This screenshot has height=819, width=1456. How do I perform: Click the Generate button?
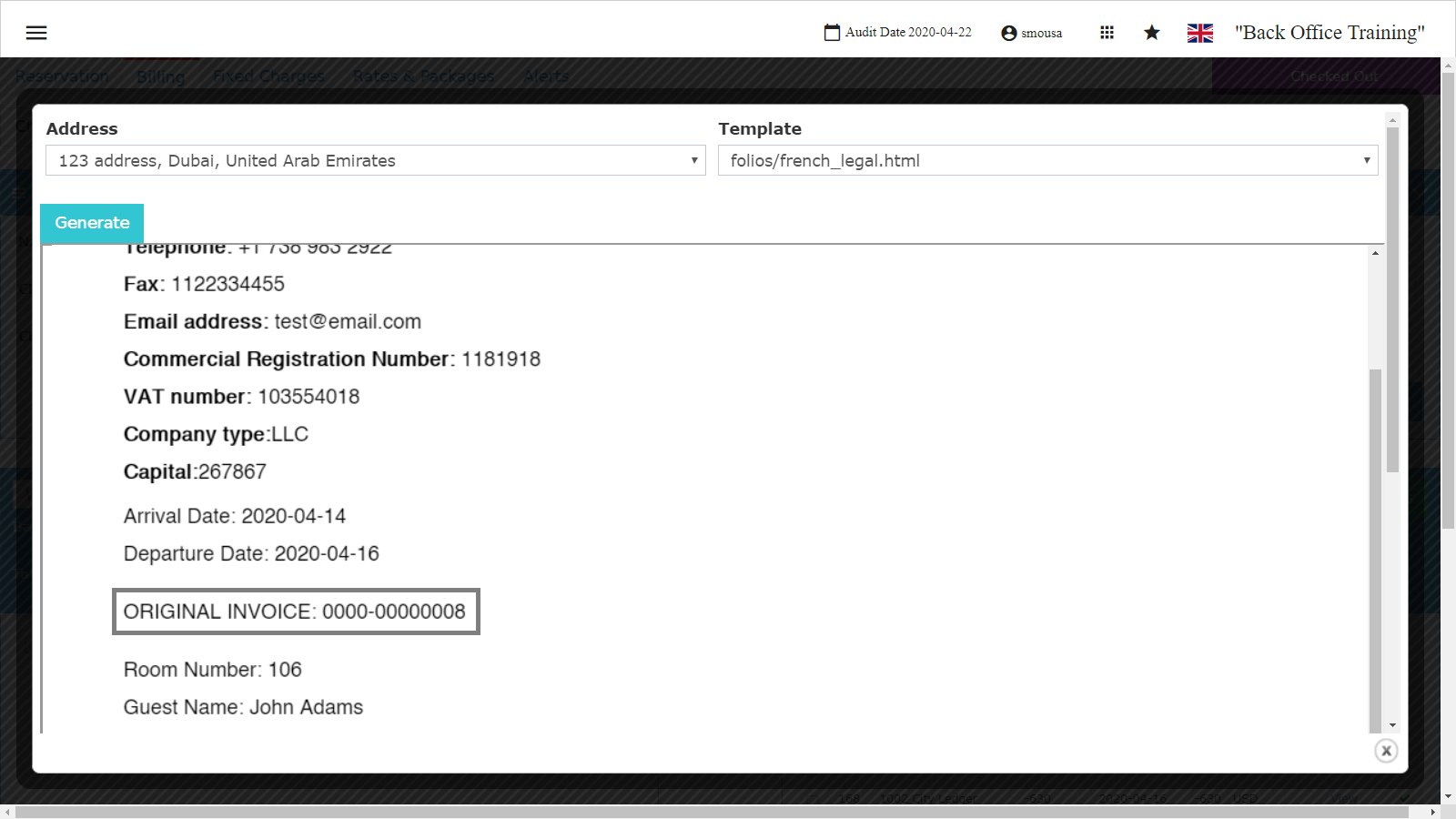(92, 223)
